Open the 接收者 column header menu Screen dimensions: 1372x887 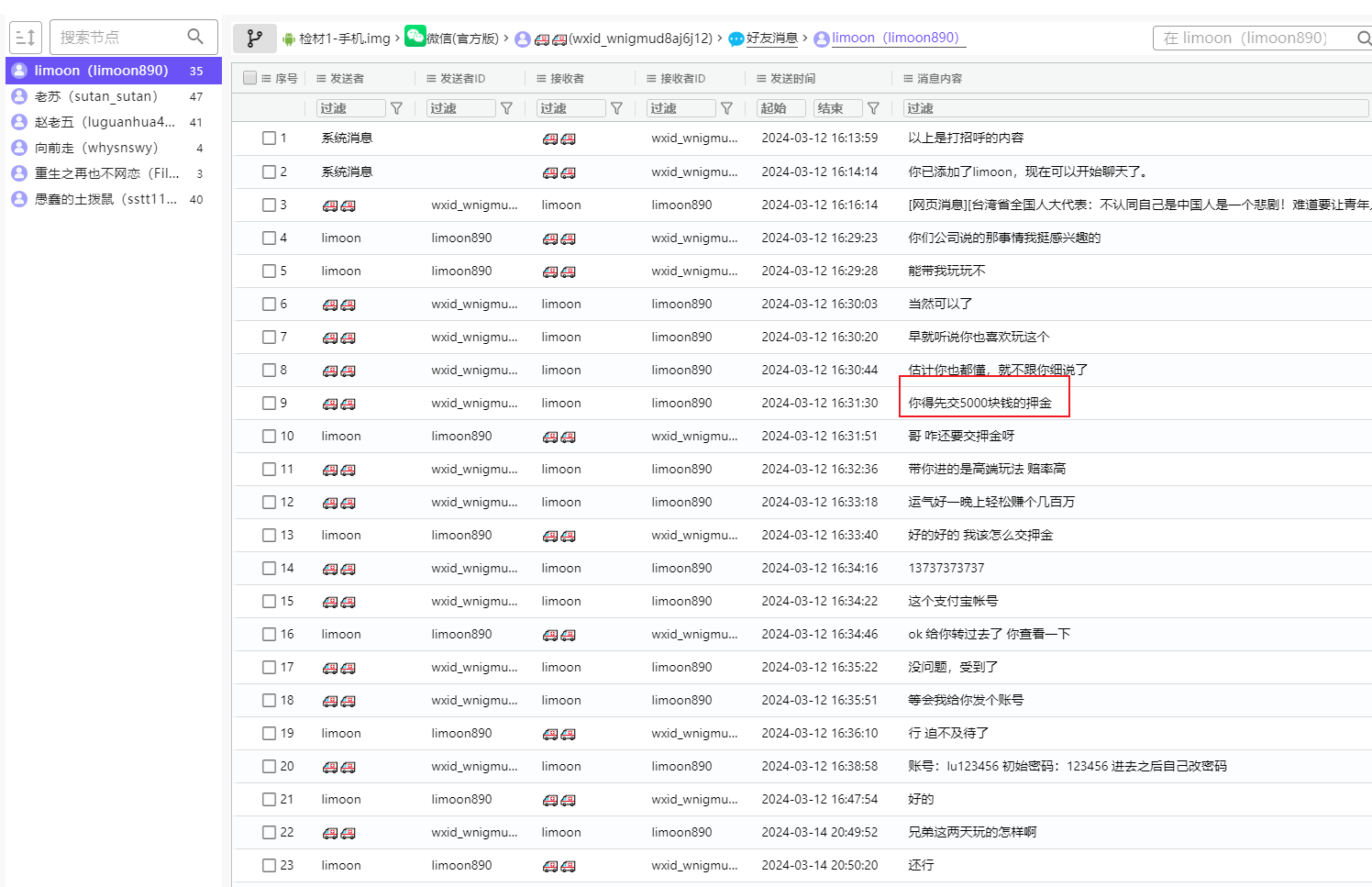point(541,79)
